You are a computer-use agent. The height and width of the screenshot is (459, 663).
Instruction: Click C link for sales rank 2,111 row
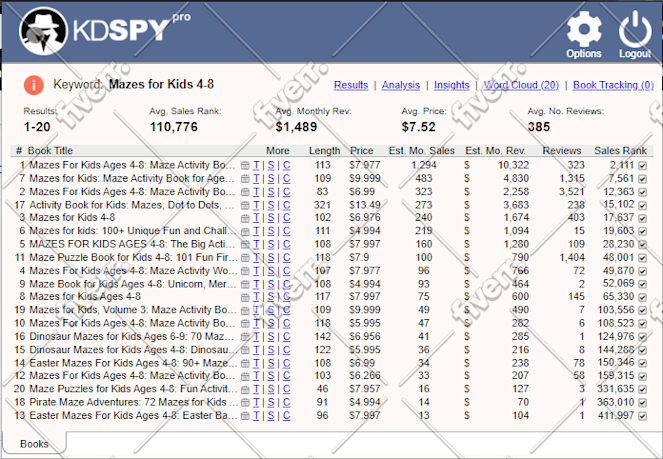click(286, 165)
